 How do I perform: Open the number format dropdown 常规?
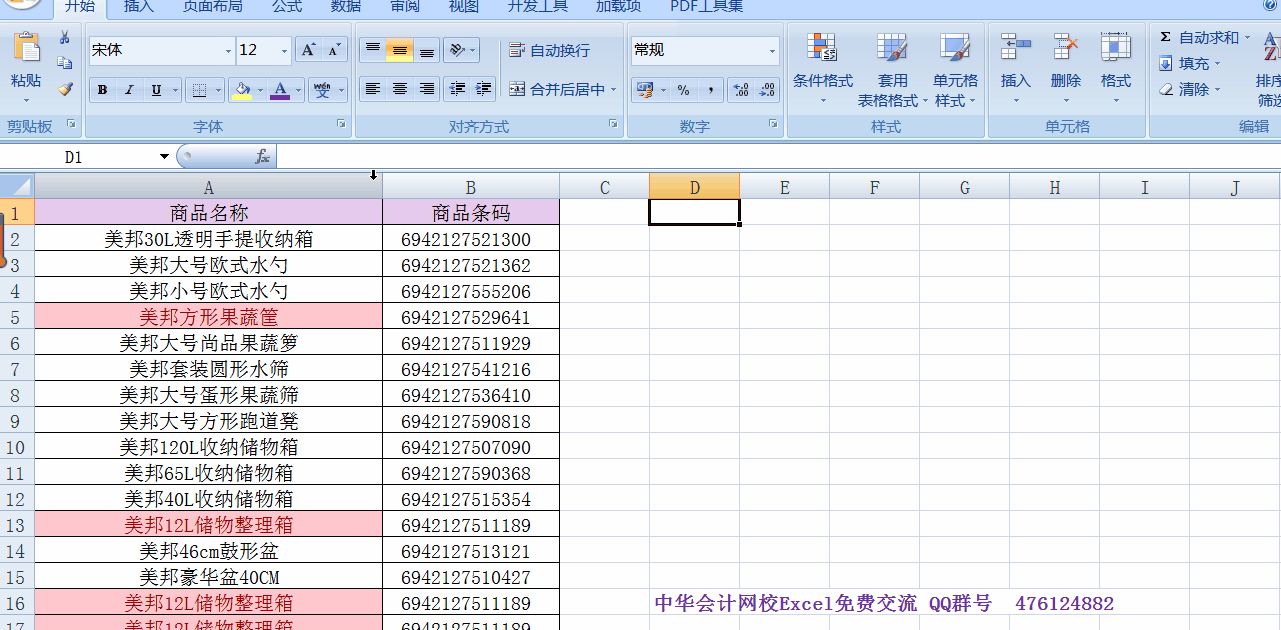point(772,50)
